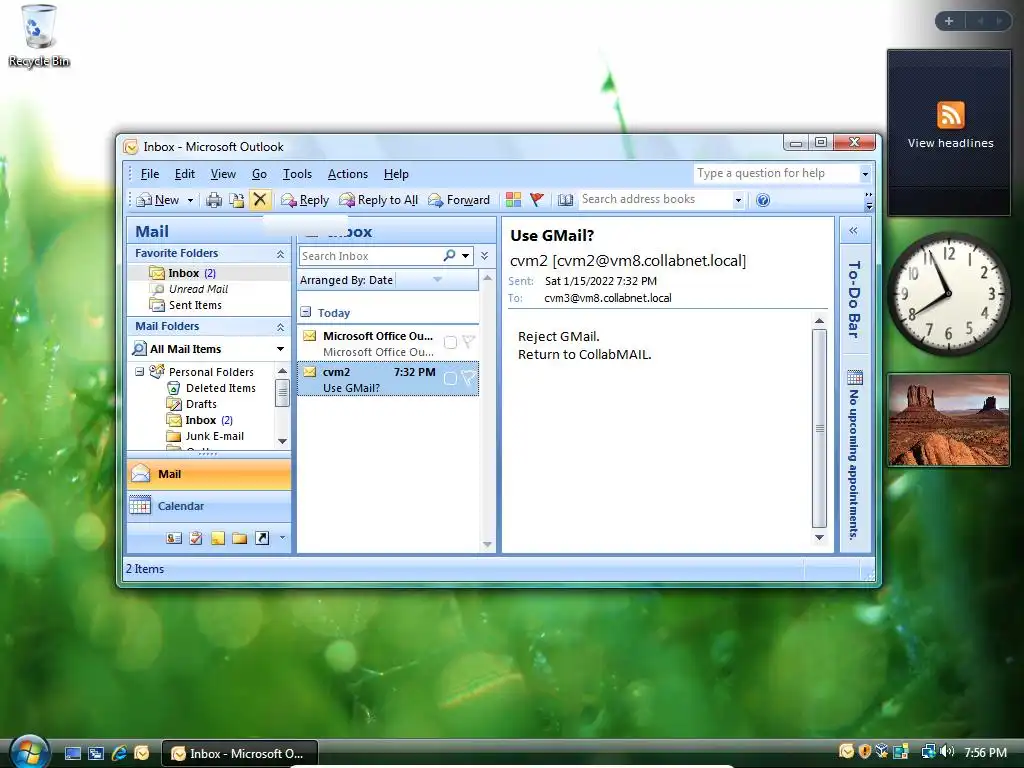Click the Move to Folder icon
This screenshot has width=1024, height=768.
pyautogui.click(x=236, y=200)
